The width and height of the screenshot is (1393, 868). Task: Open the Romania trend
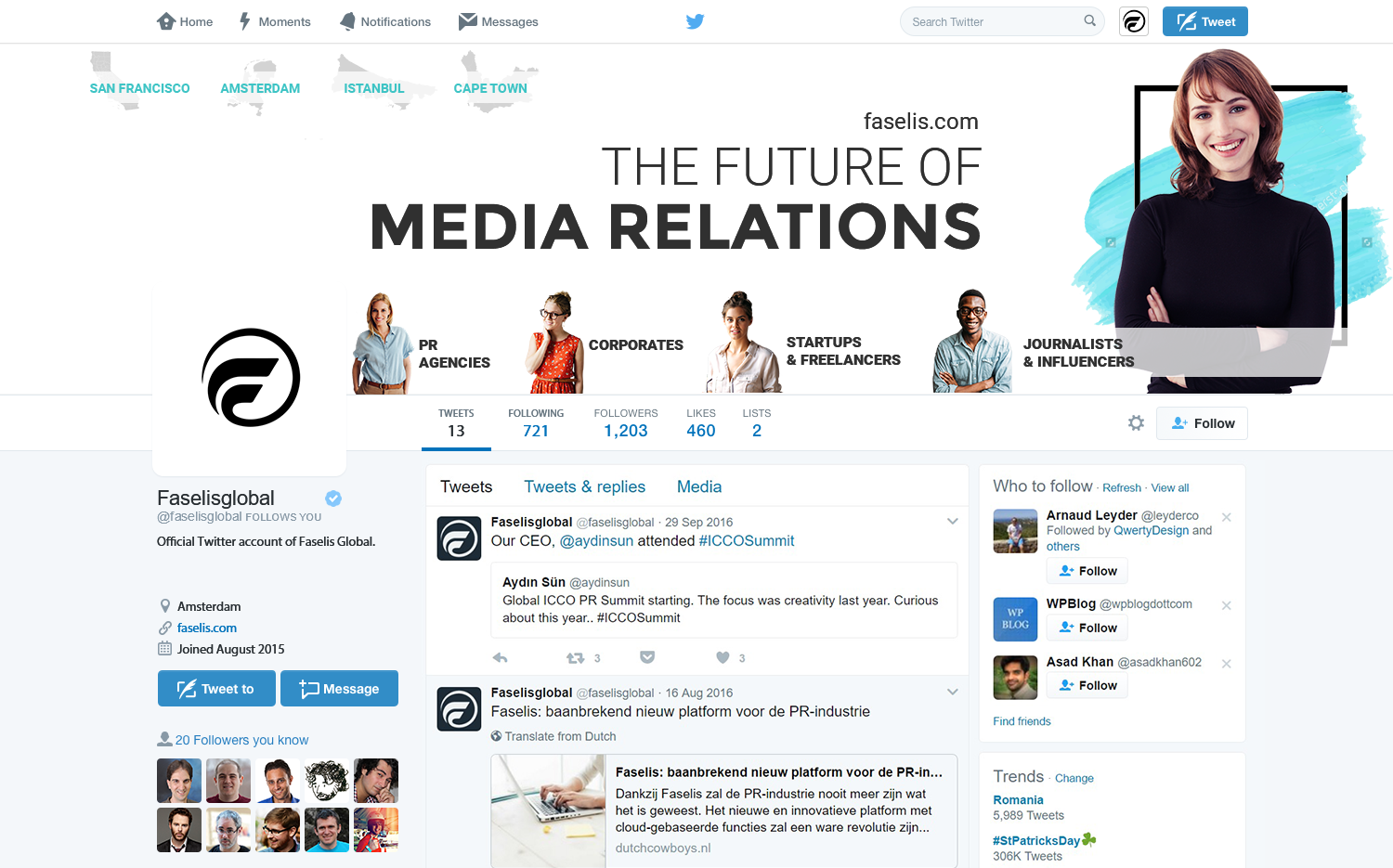click(x=1018, y=799)
